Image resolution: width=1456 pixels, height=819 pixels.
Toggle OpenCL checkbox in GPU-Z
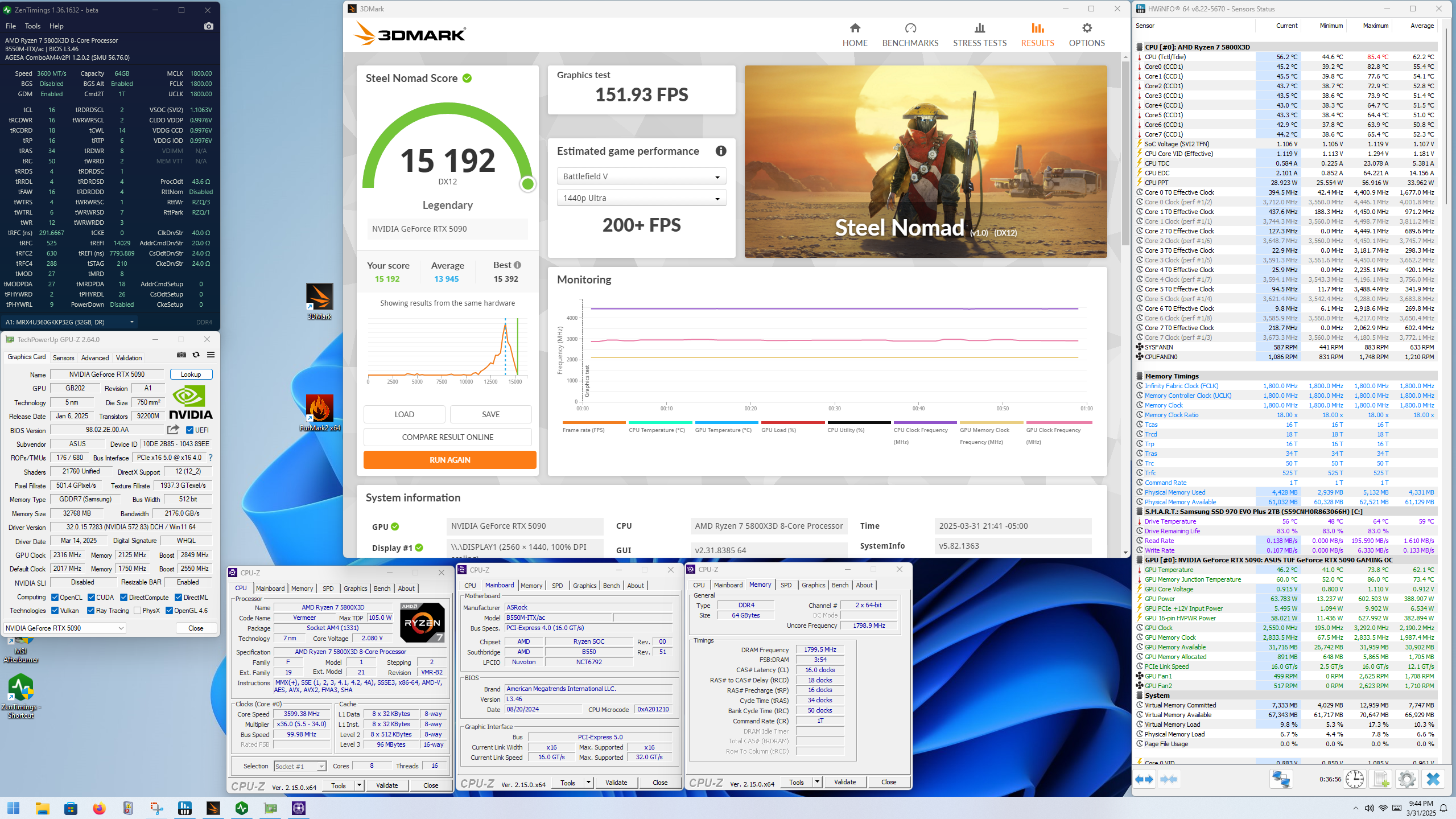point(55,597)
